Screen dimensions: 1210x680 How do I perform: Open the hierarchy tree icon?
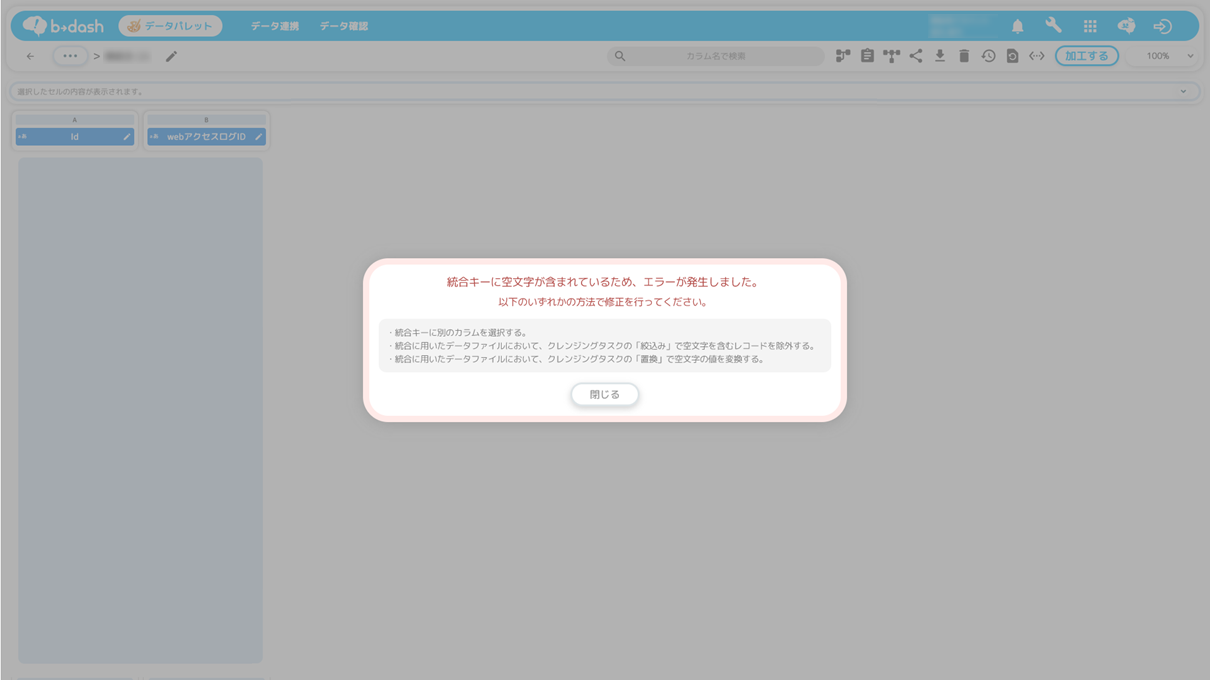[x=891, y=56]
